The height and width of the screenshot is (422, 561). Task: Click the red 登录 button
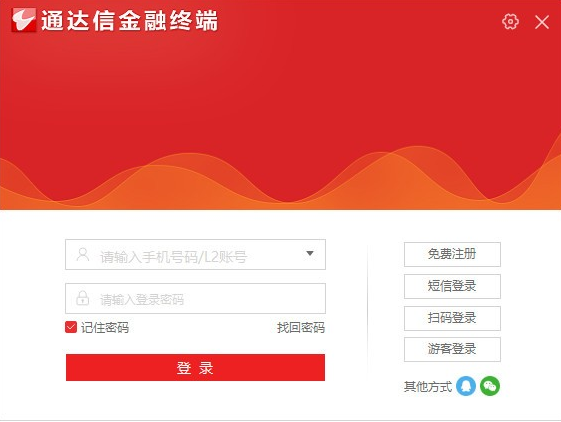195,368
